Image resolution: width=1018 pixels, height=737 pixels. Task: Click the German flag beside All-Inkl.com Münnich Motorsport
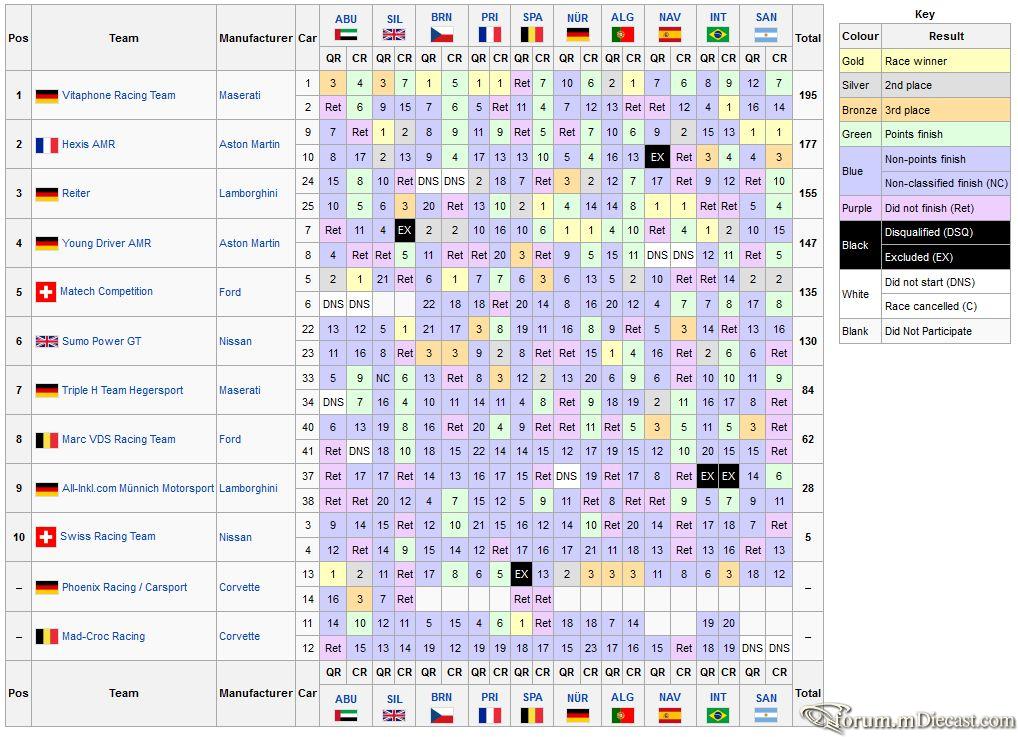point(47,488)
